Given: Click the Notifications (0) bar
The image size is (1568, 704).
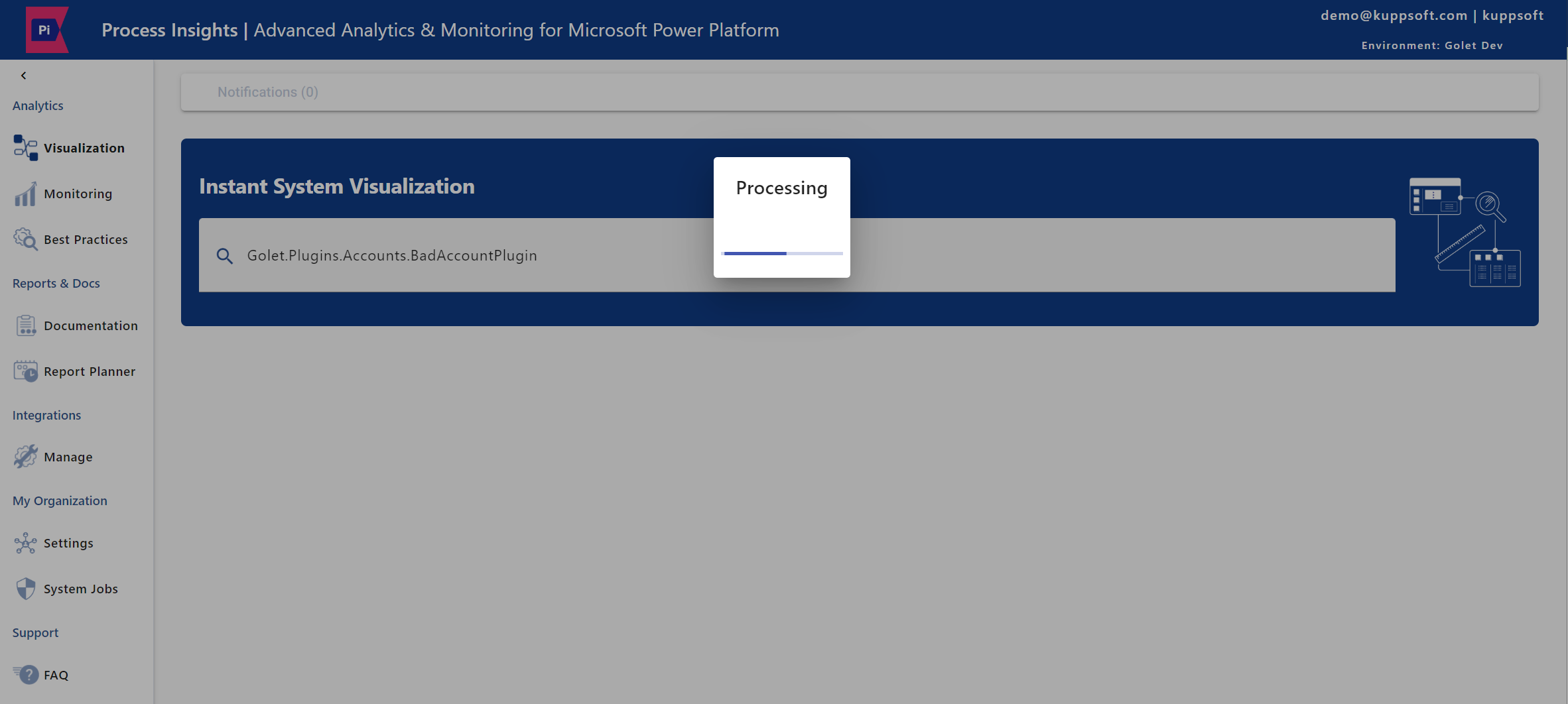Looking at the screenshot, I should (x=860, y=92).
